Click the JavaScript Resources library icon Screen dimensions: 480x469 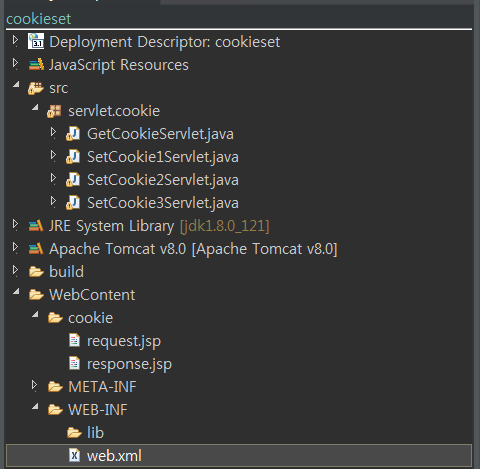pyautogui.click(x=36, y=64)
